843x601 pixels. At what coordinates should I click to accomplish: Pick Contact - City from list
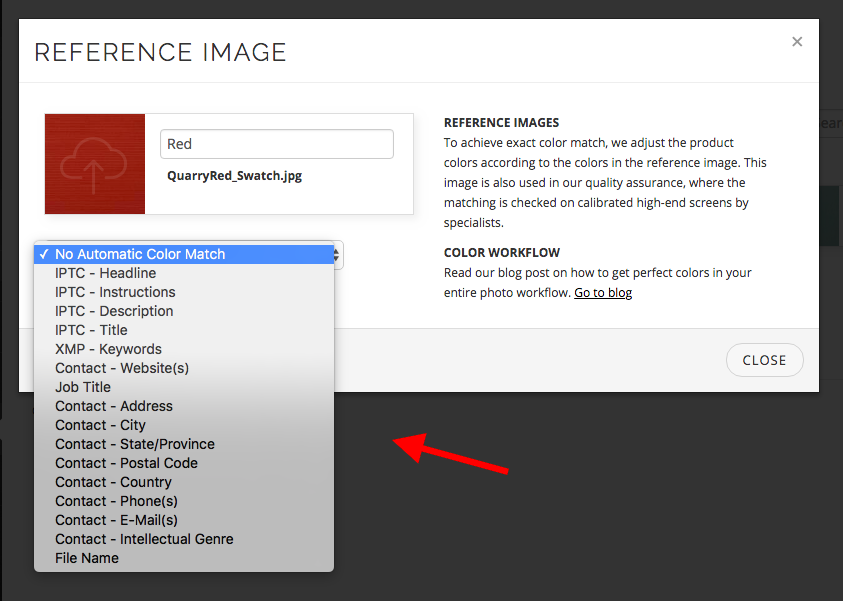click(100, 425)
